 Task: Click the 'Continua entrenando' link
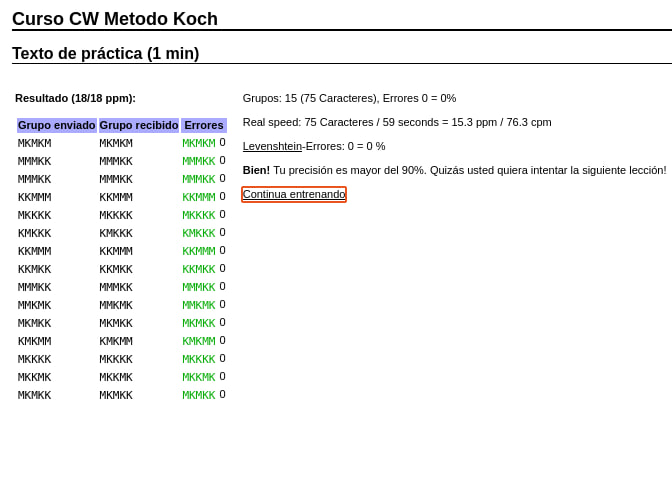point(294,194)
